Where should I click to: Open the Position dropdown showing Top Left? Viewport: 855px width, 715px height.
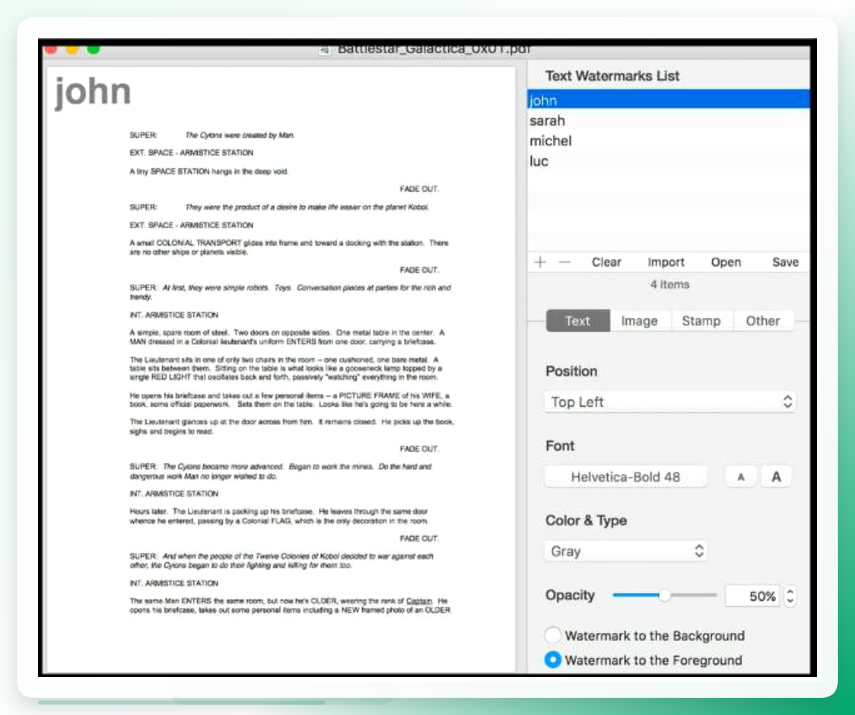pos(670,402)
